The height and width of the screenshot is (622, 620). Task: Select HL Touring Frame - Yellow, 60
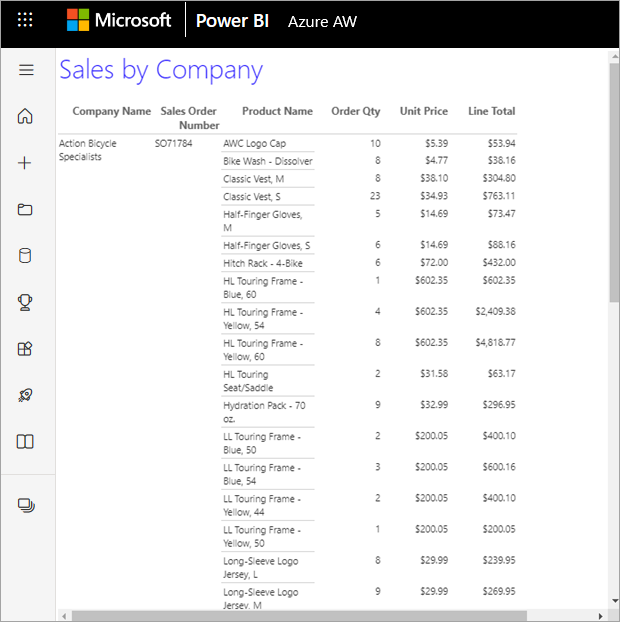pos(263,350)
